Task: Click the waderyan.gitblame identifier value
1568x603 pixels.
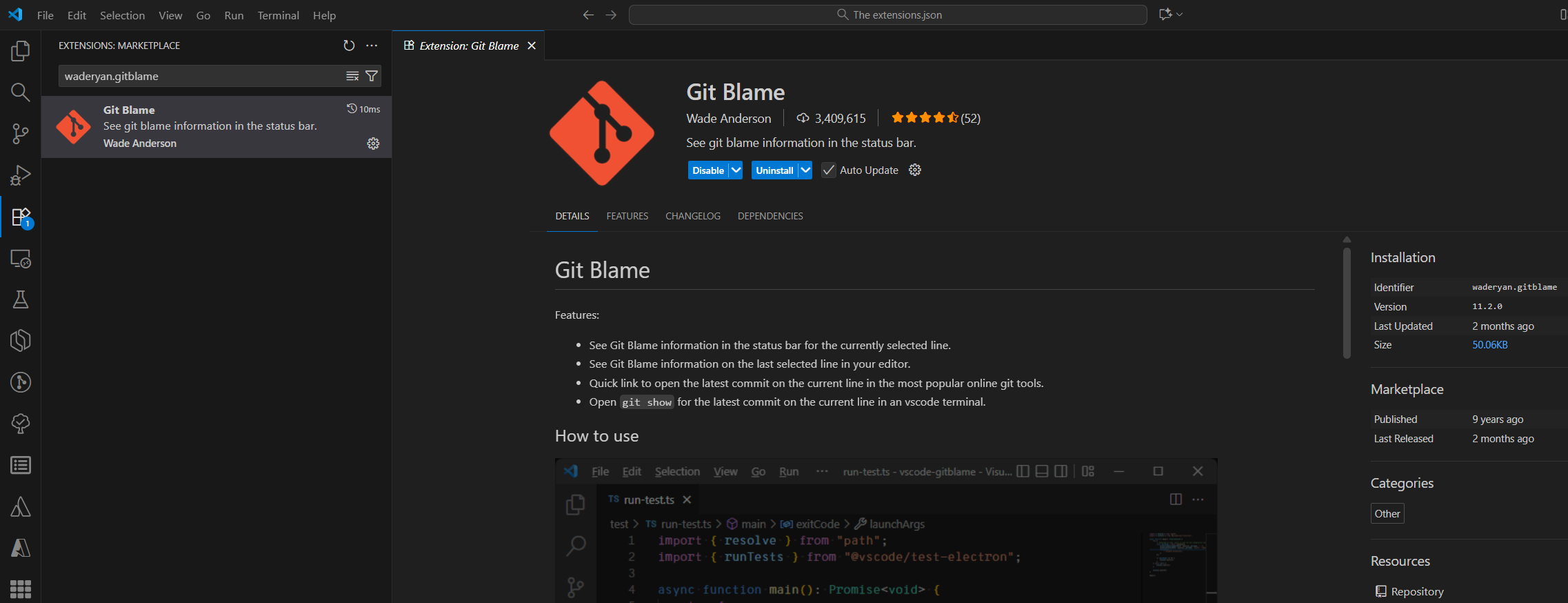Action: pos(1514,287)
